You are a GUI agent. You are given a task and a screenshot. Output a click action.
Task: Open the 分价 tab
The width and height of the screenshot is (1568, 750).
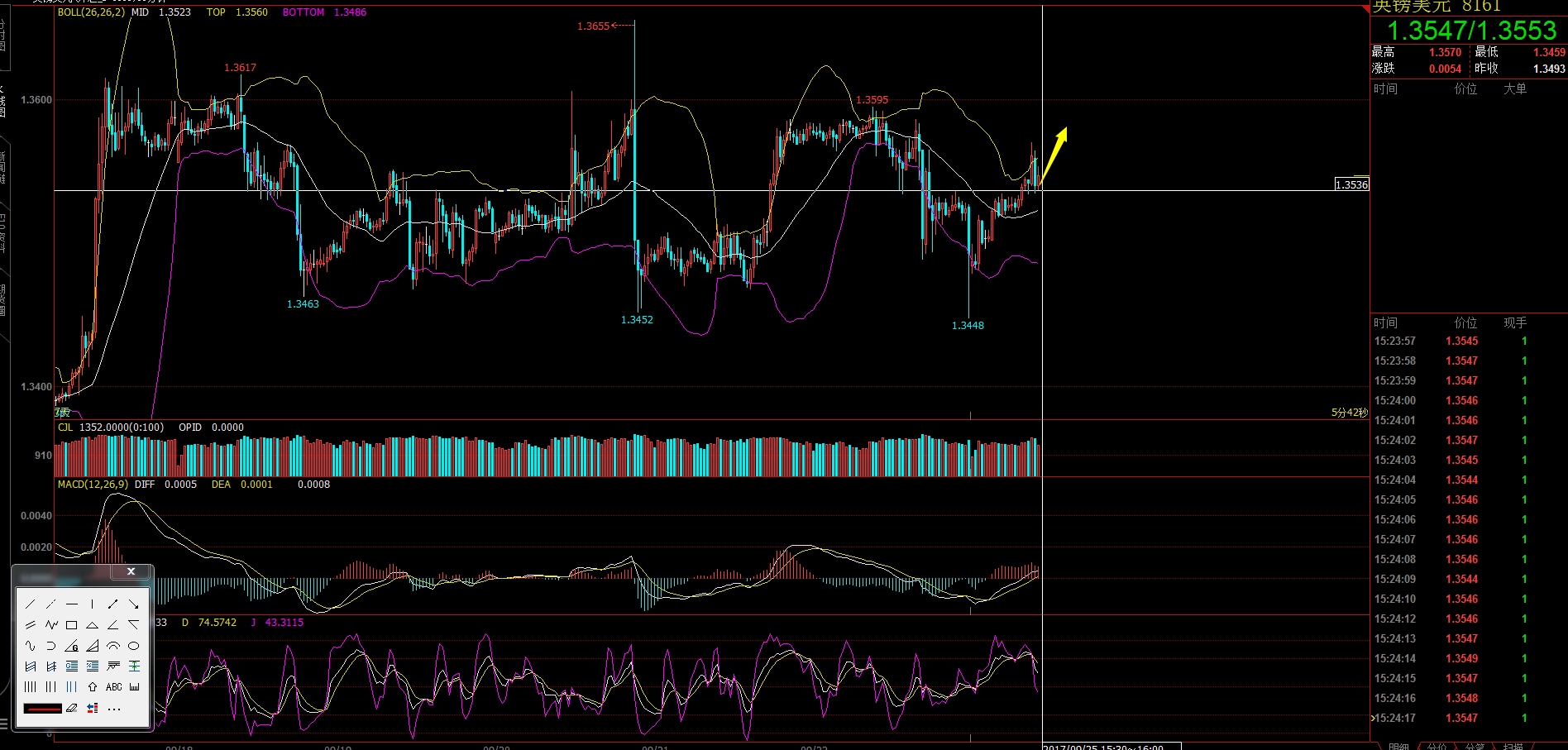[1437, 746]
